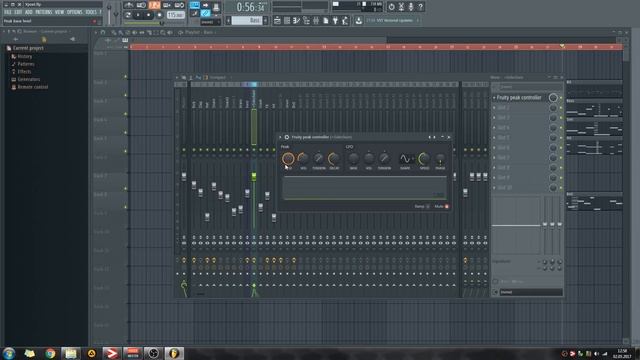Click the blue highlighted link tool icon

205,13
